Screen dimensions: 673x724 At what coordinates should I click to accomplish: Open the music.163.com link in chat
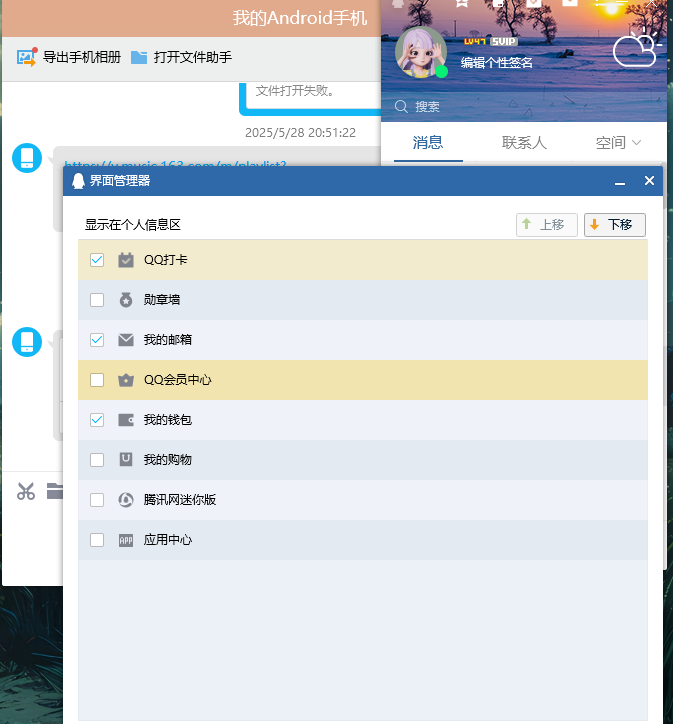click(175, 163)
